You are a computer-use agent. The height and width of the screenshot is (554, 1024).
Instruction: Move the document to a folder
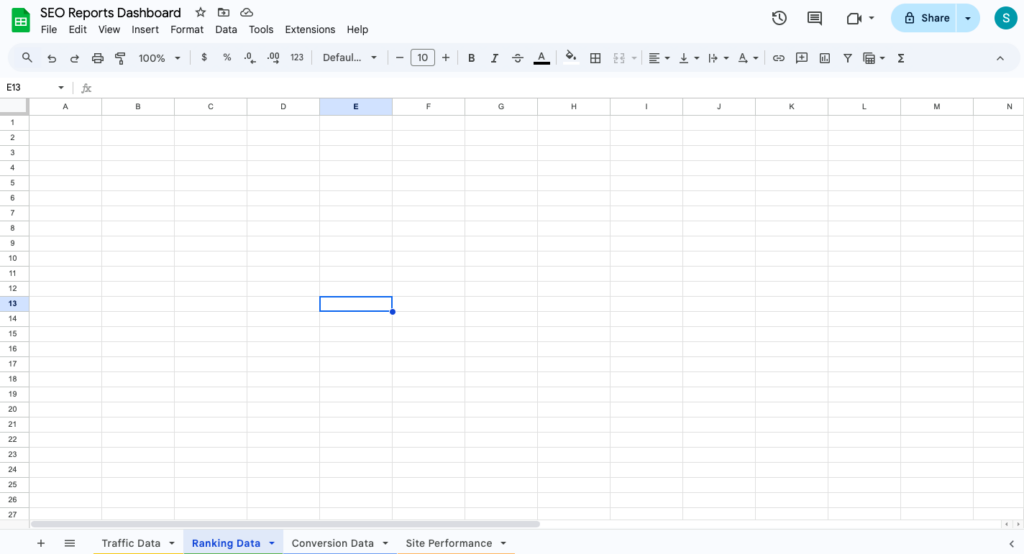223,12
